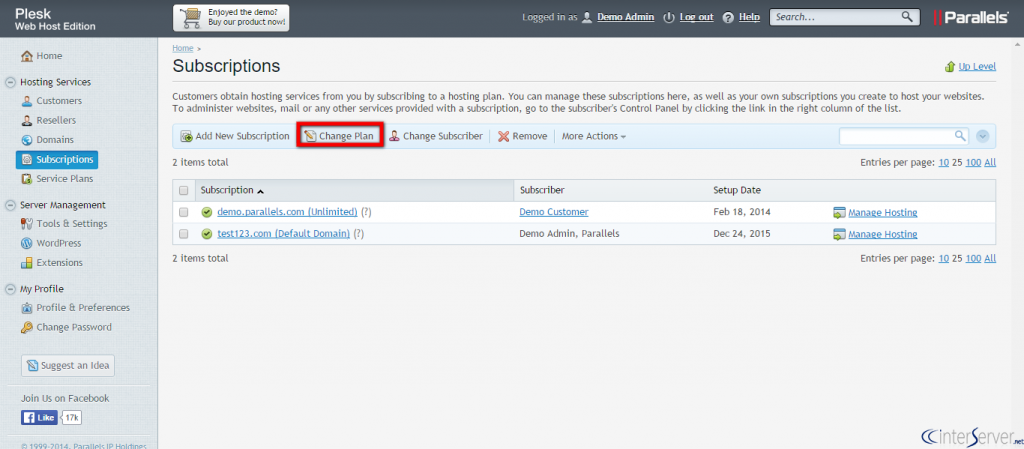Image resolution: width=1024 pixels, height=449 pixels.
Task: Click the Subscriber column header
Action: pos(542,191)
